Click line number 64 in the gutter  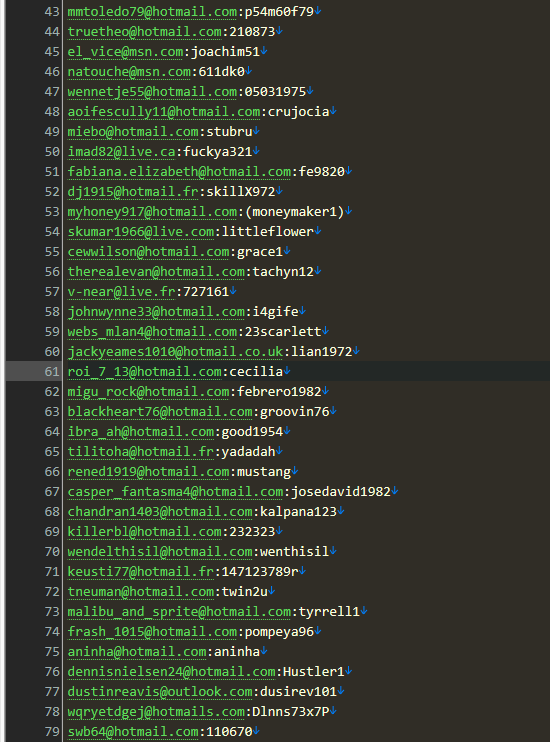(52, 432)
